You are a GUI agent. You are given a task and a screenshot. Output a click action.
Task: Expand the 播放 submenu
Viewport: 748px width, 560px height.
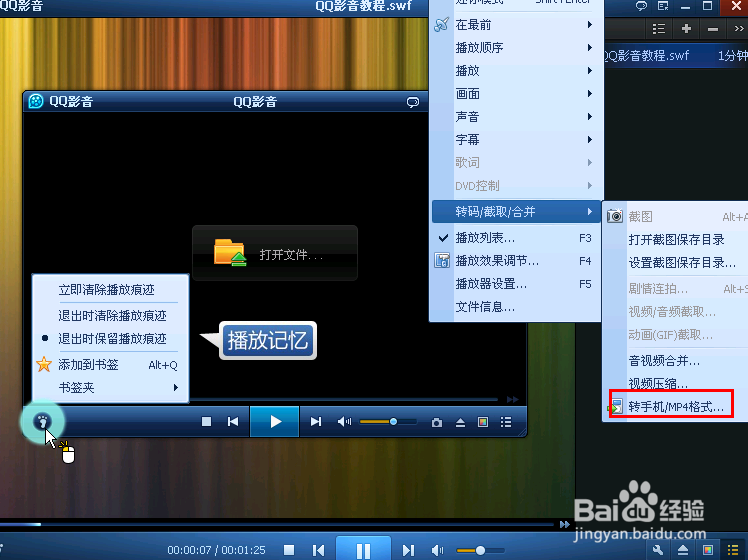516,71
